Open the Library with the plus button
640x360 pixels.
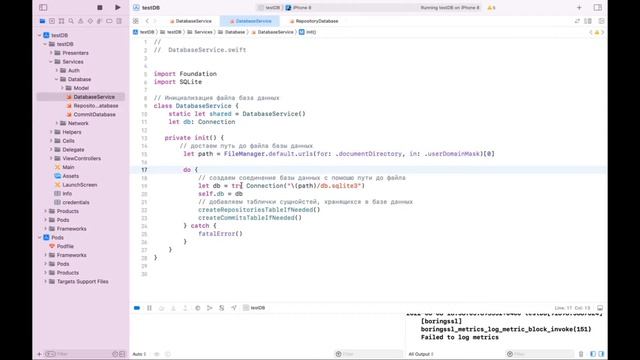pos(579,7)
